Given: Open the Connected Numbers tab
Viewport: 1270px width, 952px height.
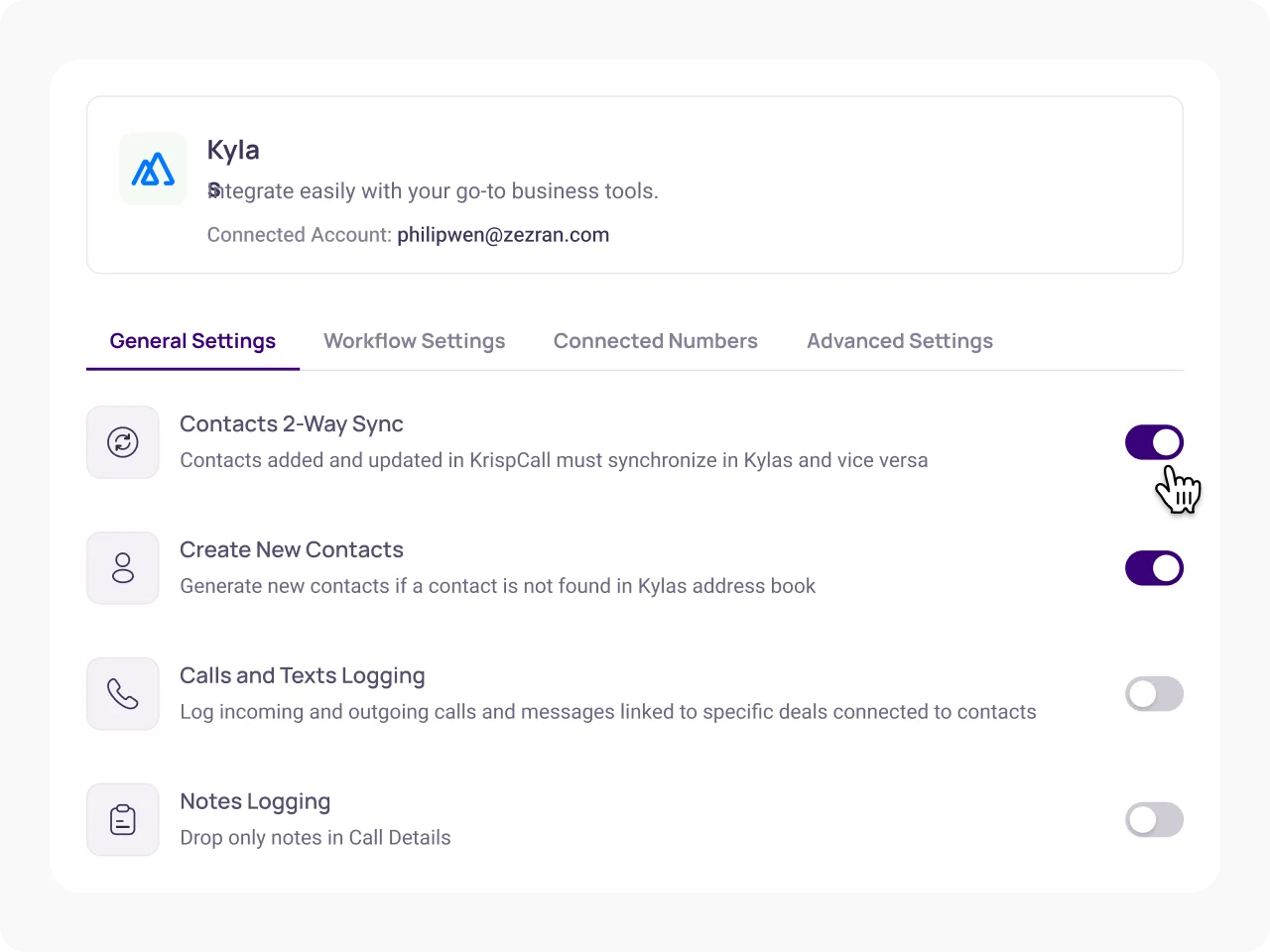Looking at the screenshot, I should (x=656, y=341).
